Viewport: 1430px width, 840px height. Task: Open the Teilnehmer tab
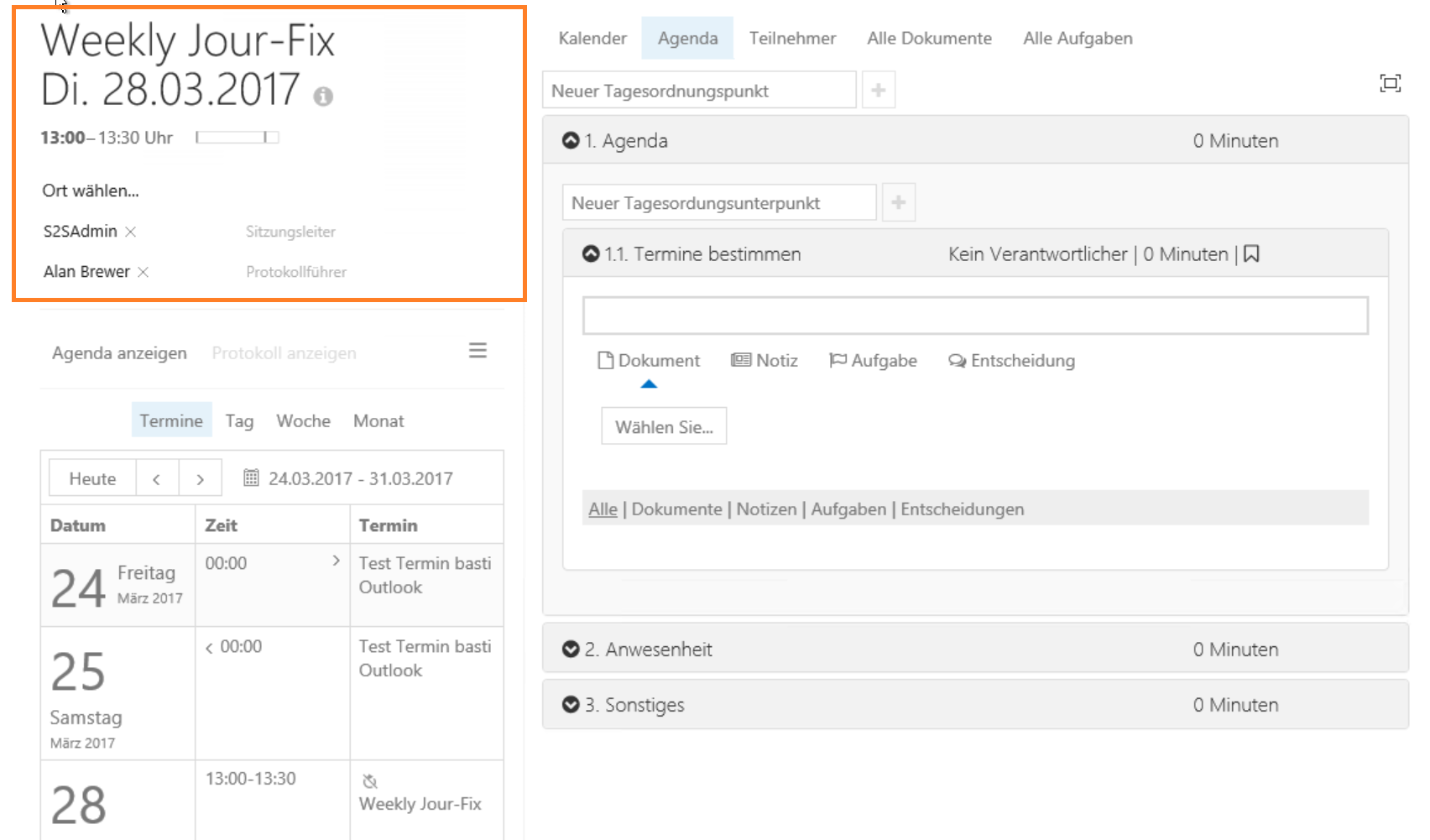[792, 38]
